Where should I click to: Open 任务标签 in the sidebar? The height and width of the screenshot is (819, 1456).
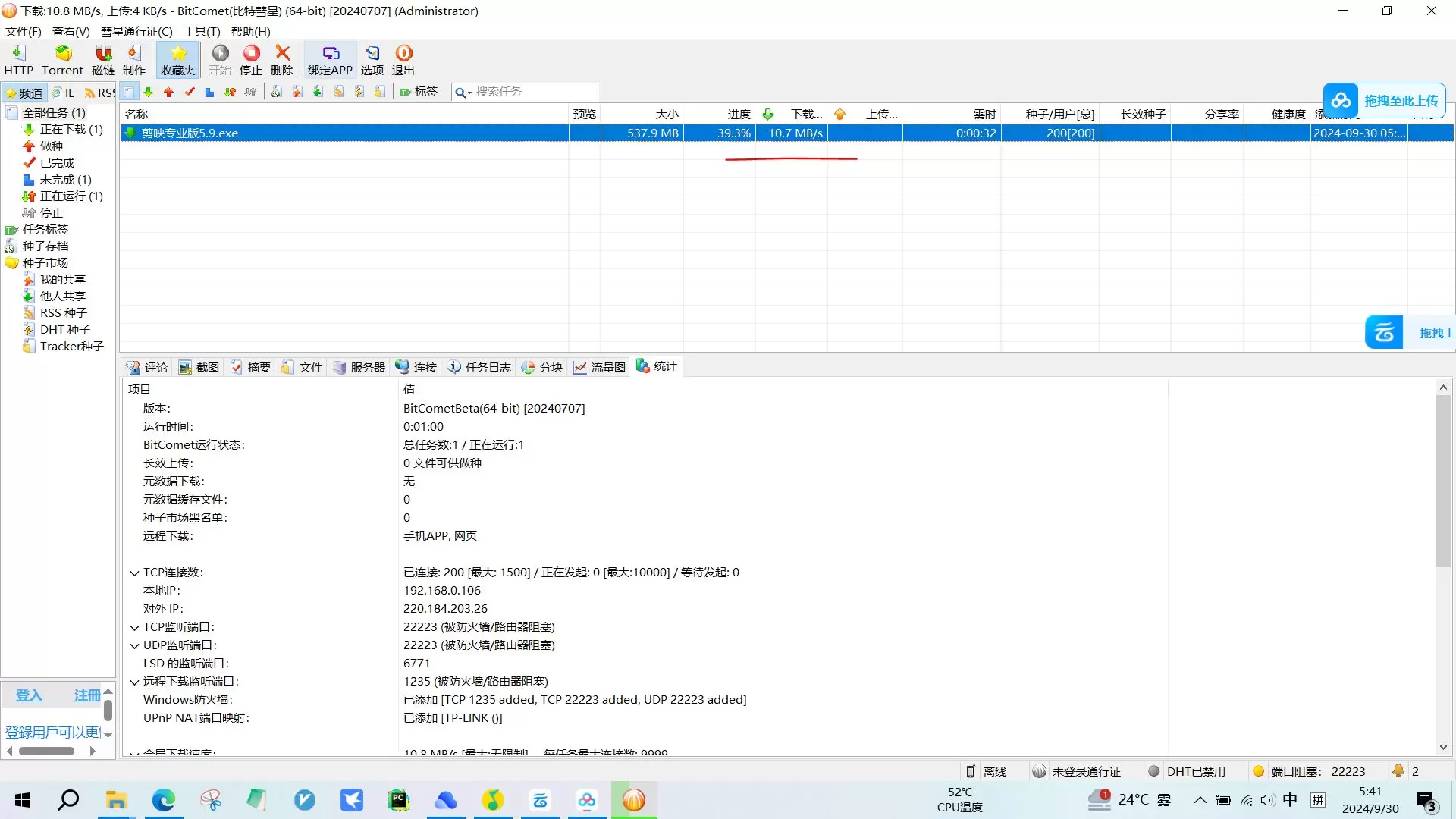45,230
